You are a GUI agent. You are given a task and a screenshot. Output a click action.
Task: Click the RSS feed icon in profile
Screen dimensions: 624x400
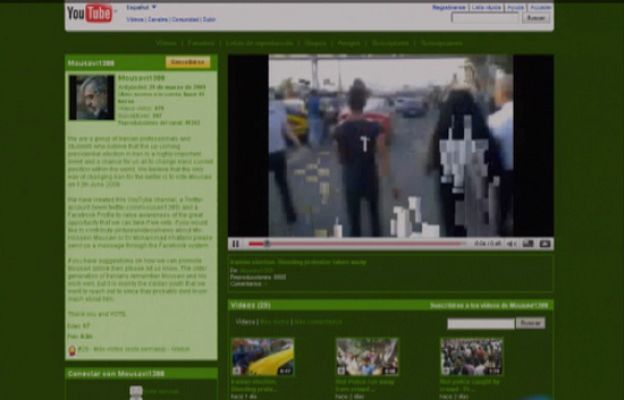[x=72, y=349]
